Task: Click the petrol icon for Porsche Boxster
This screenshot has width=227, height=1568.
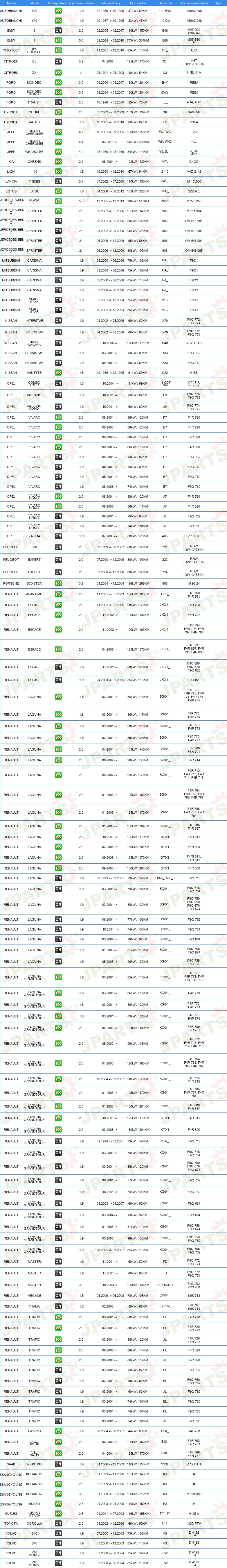Action: pyautogui.click(x=58, y=583)
